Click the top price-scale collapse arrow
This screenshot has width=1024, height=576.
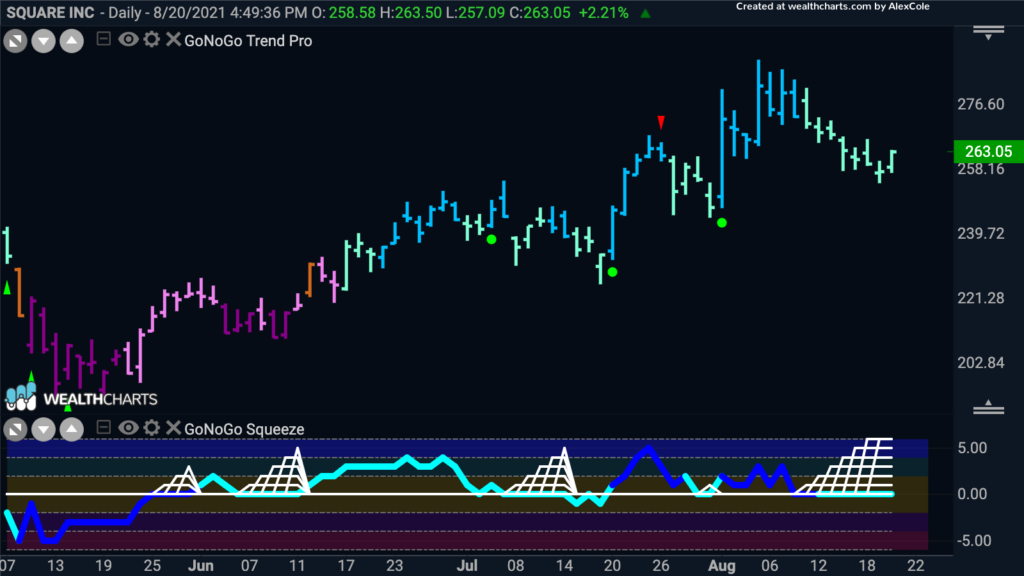pyautogui.click(x=988, y=33)
